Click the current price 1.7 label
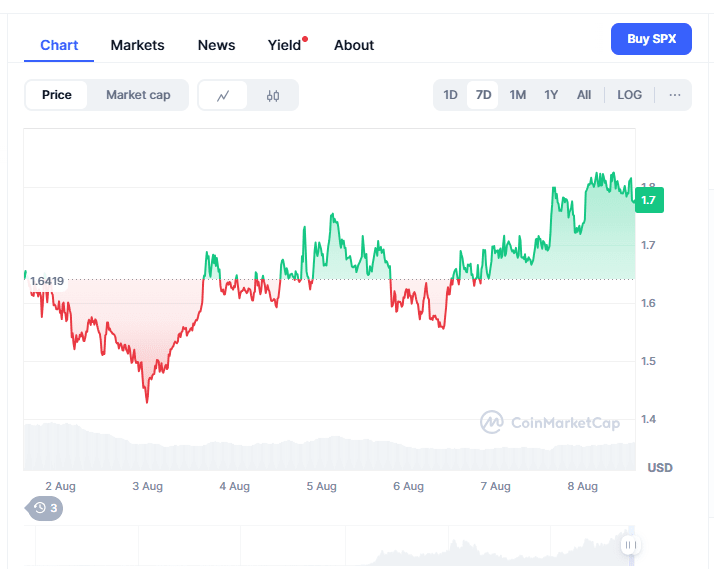714x569 pixels. pos(649,200)
